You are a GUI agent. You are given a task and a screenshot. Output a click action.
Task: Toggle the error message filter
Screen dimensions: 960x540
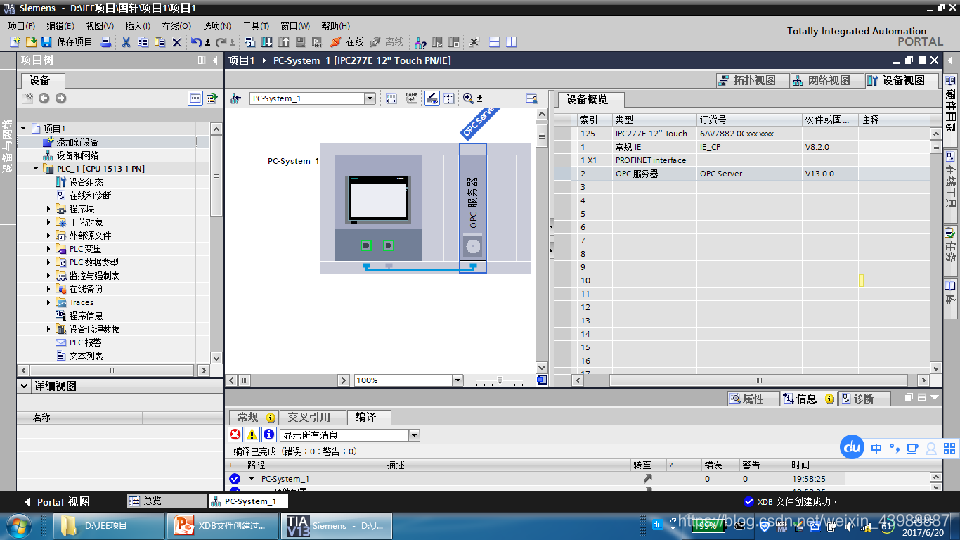click(x=235, y=435)
